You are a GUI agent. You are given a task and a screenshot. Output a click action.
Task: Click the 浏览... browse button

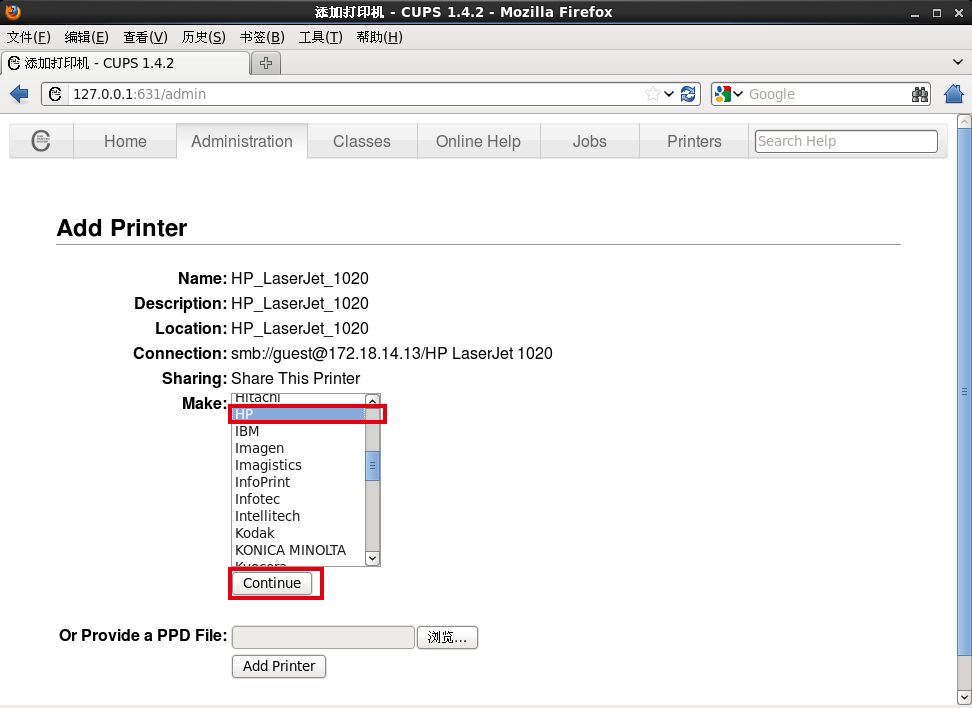tap(448, 637)
